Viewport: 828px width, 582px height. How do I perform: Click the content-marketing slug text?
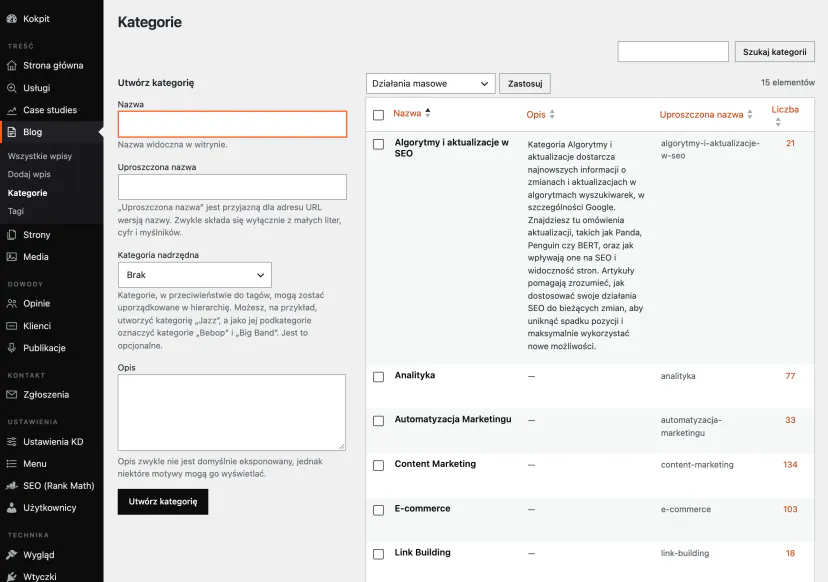click(697, 465)
